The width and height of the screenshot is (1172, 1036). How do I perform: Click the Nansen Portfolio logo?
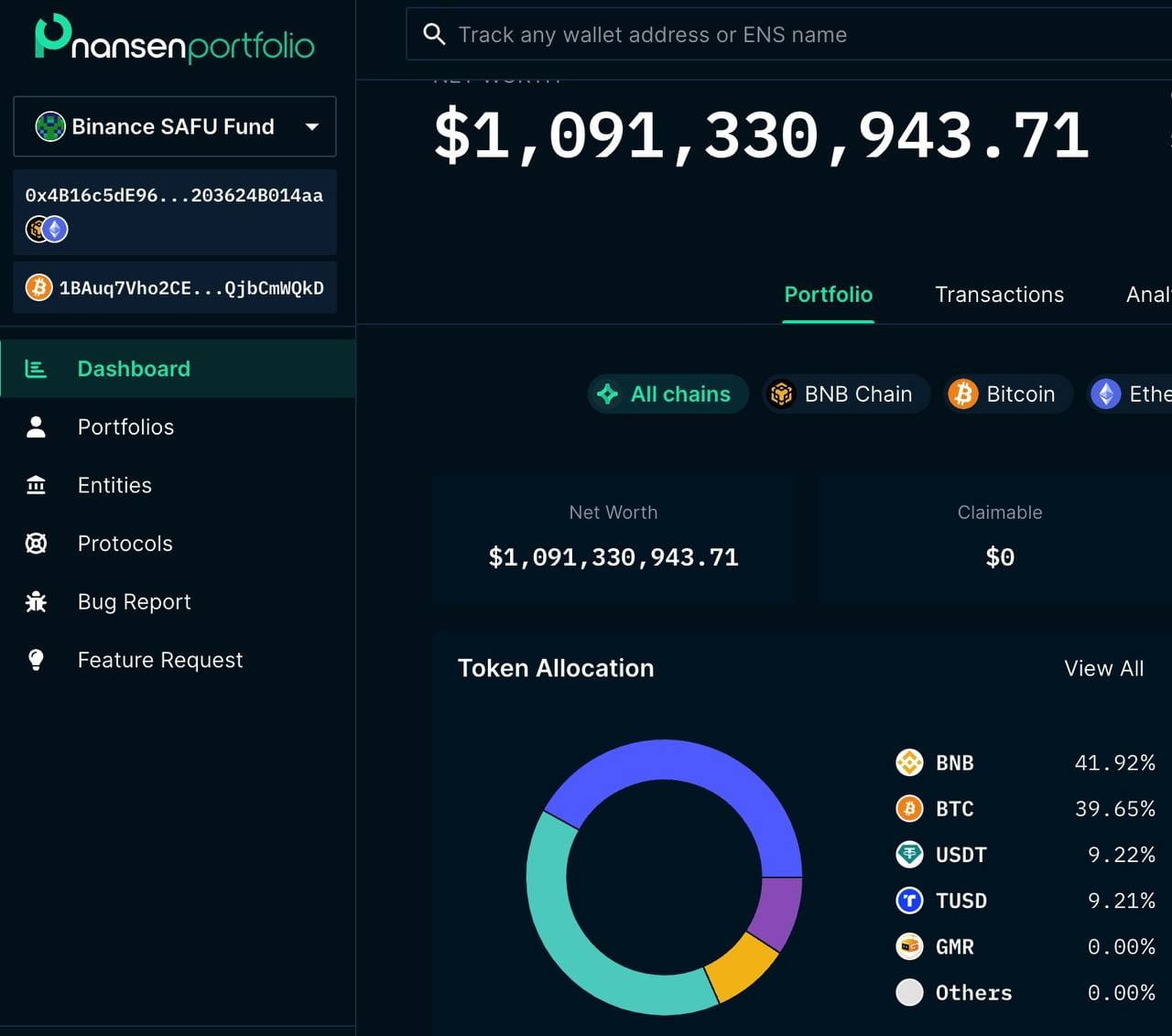coord(175,39)
